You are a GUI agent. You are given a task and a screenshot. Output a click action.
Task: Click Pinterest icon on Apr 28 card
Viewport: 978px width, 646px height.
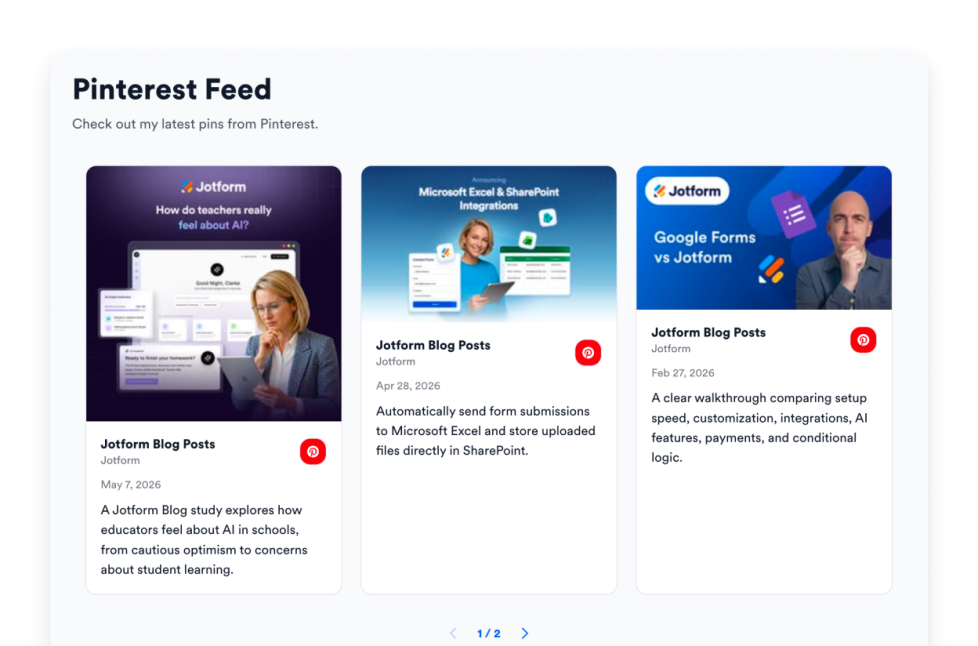pos(588,352)
